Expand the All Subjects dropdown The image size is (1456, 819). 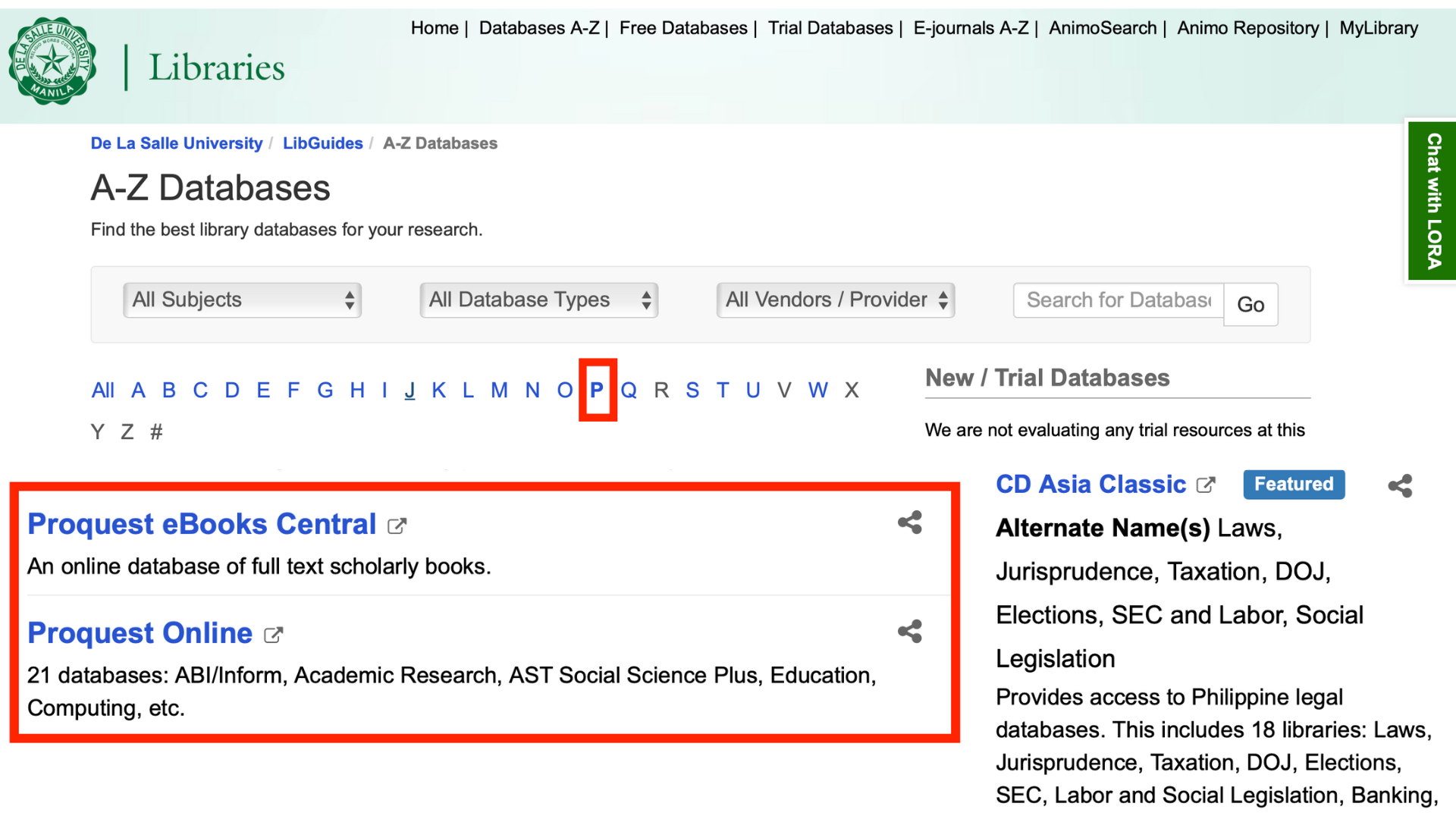tap(242, 300)
